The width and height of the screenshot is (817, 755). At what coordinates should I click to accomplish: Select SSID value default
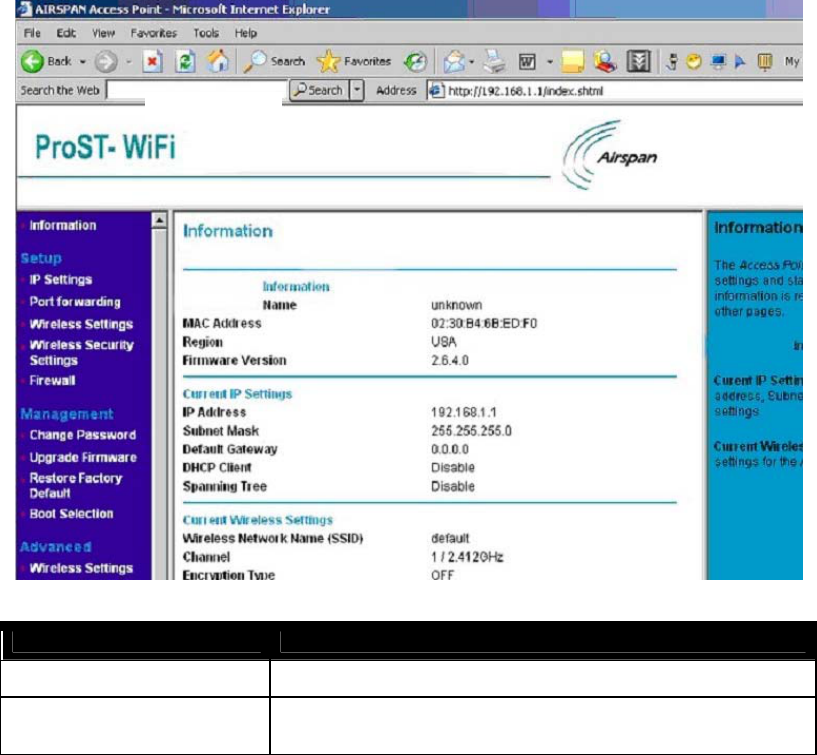pyautogui.click(x=450, y=538)
